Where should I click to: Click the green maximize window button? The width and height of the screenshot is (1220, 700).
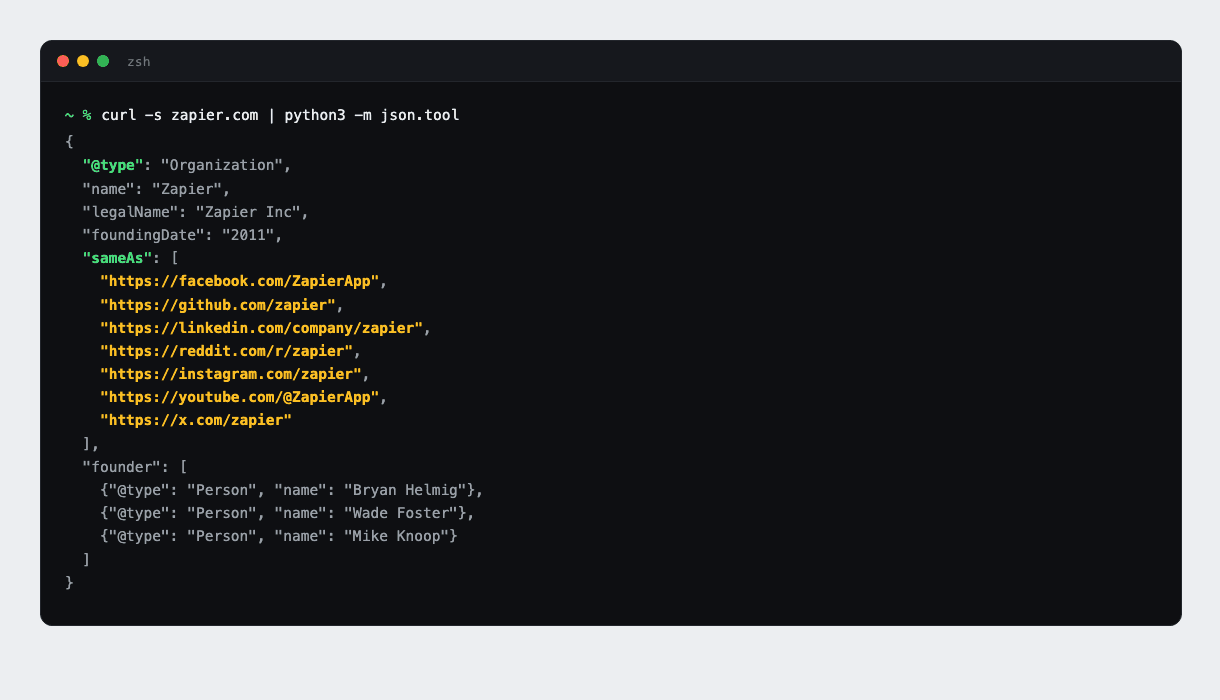pos(103,61)
